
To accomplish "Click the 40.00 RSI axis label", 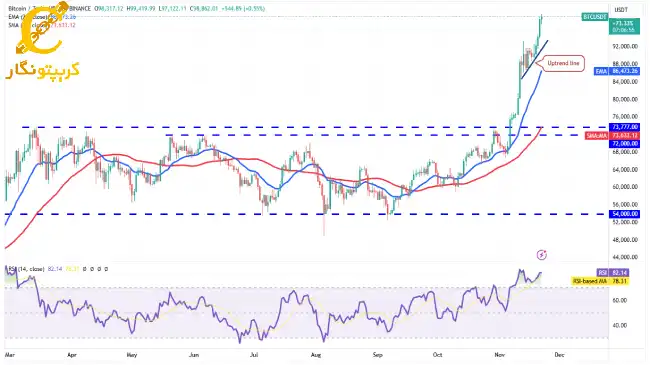I will tap(619, 325).
